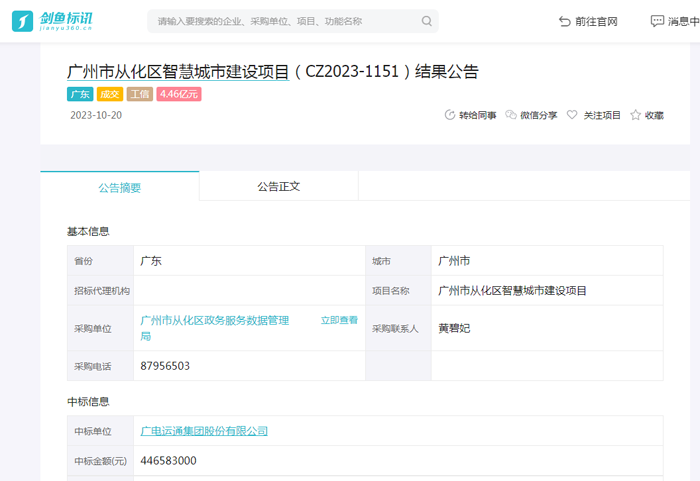Click the 前往官网 return arrow icon
Image resolution: width=700 pixels, height=481 pixels.
coord(565,21)
